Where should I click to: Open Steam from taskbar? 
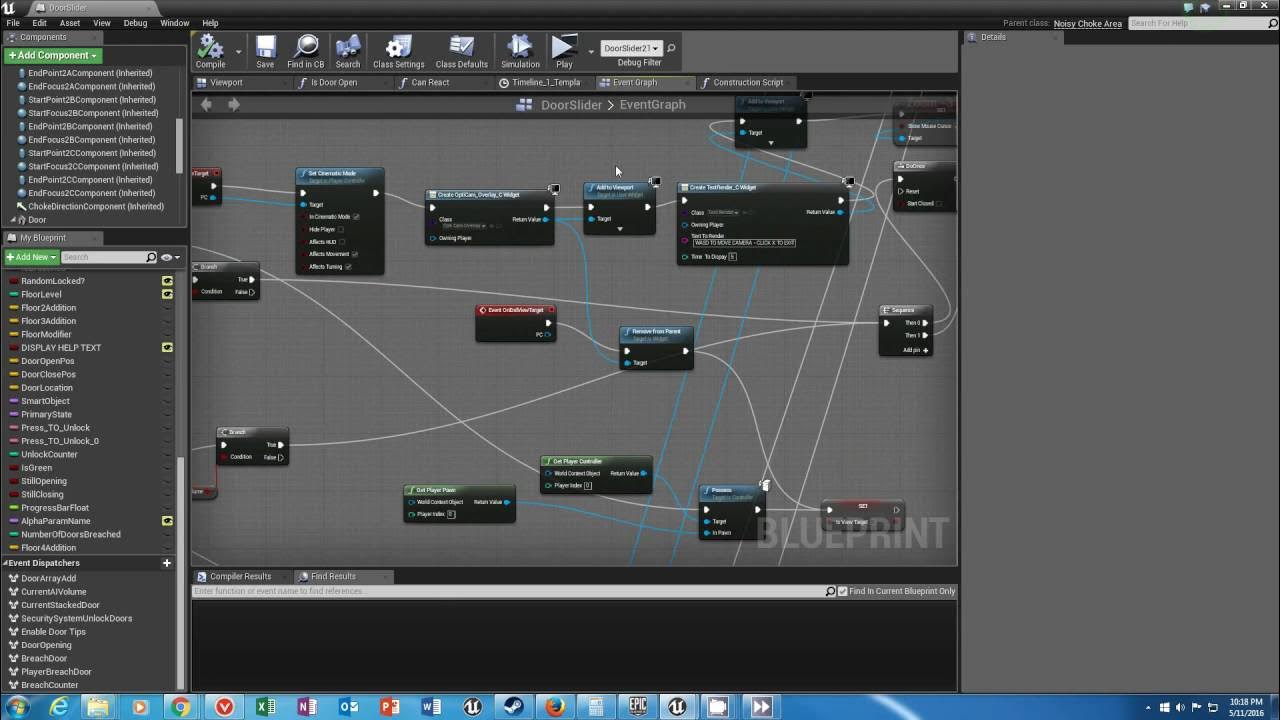pos(513,707)
